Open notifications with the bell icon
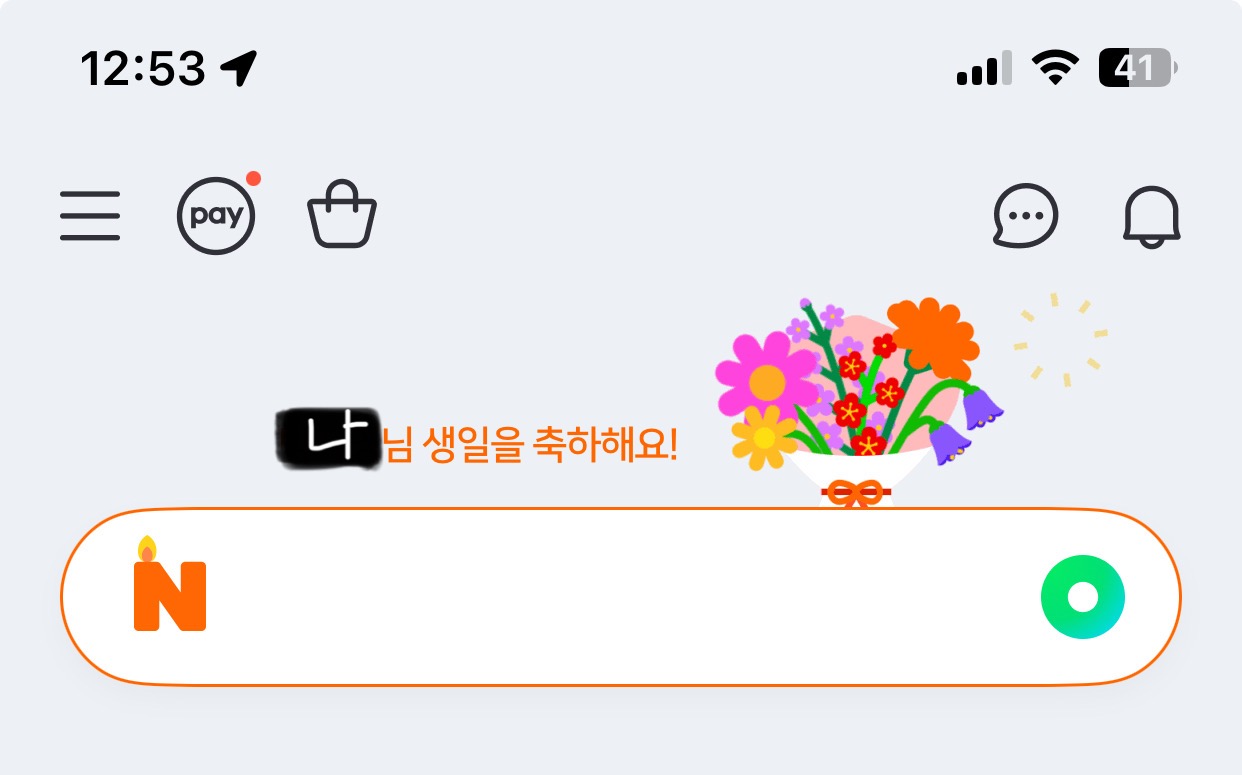 pos(1152,216)
